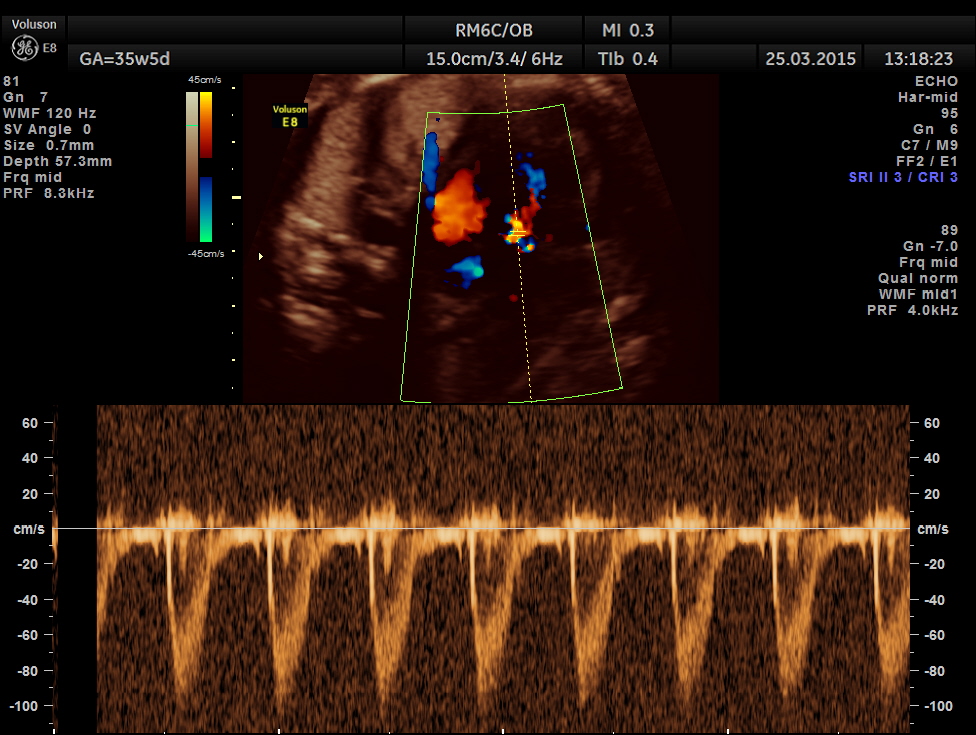This screenshot has height=735, width=976.
Task: Click the large orange color flow region
Action: click(x=458, y=207)
